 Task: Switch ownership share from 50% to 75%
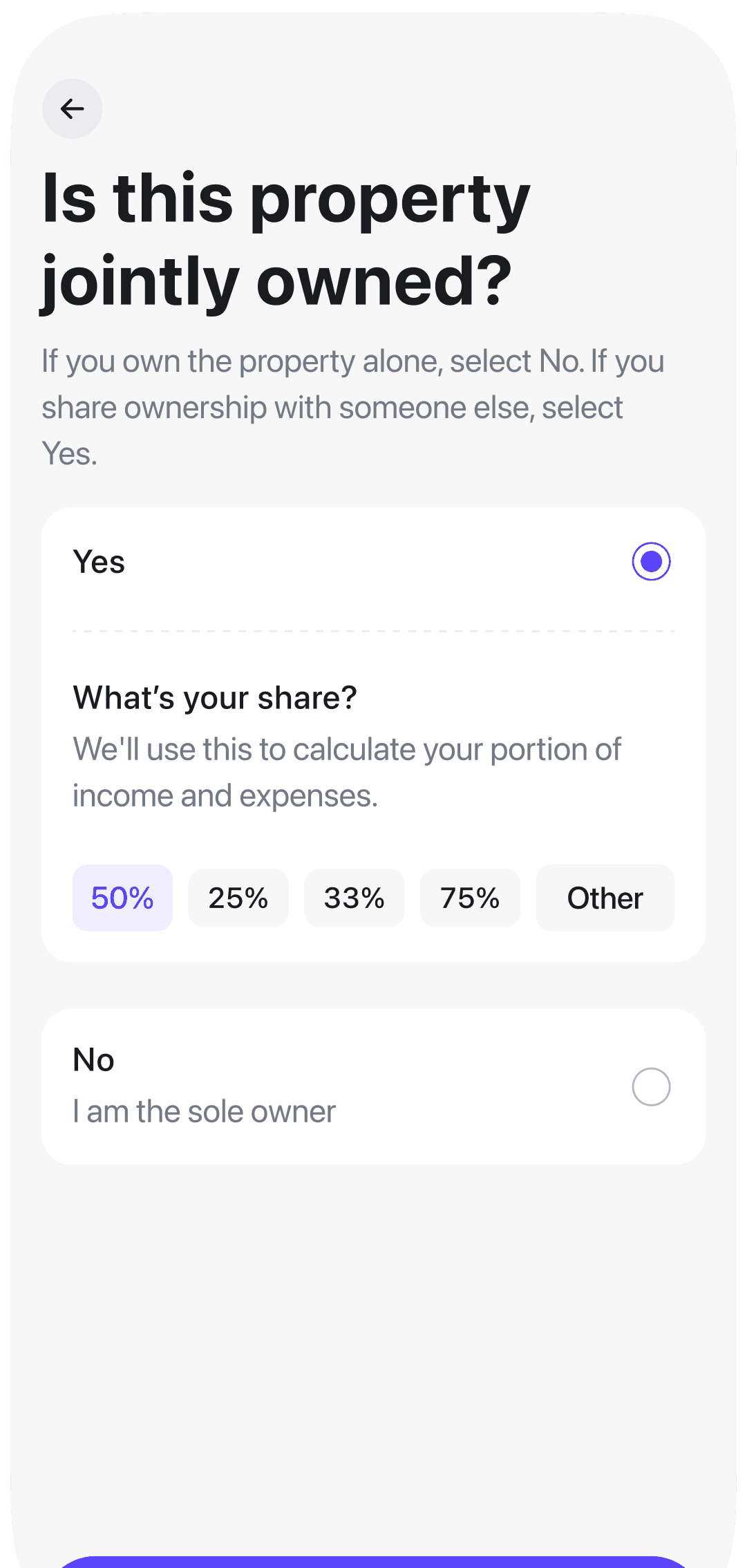tap(469, 898)
